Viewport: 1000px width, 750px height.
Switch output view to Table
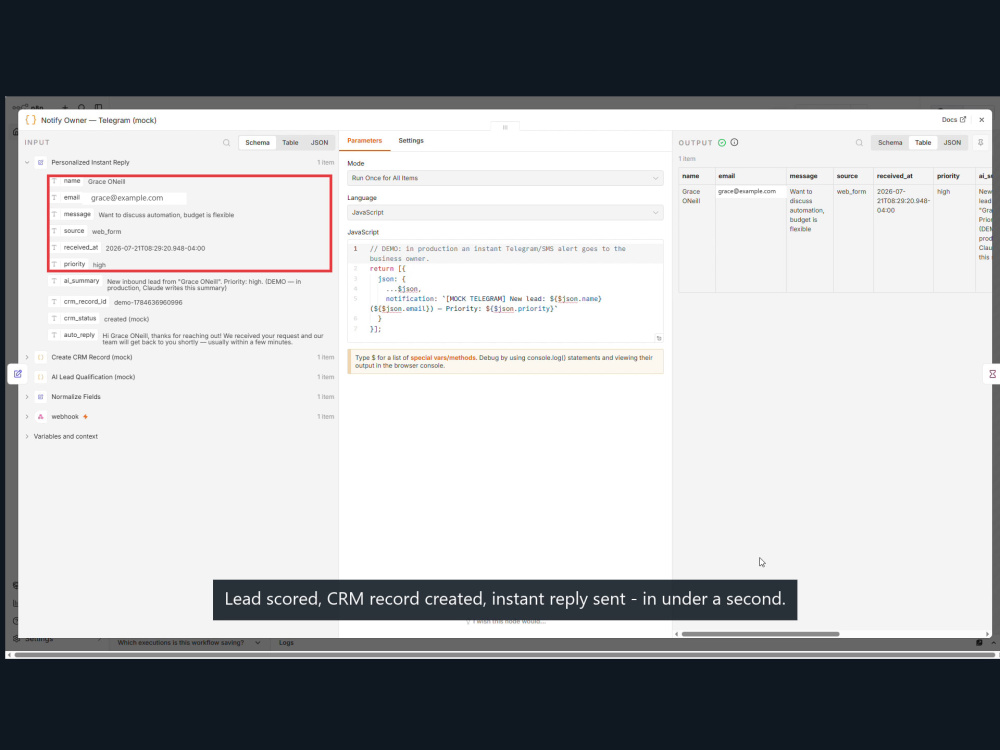[923, 143]
